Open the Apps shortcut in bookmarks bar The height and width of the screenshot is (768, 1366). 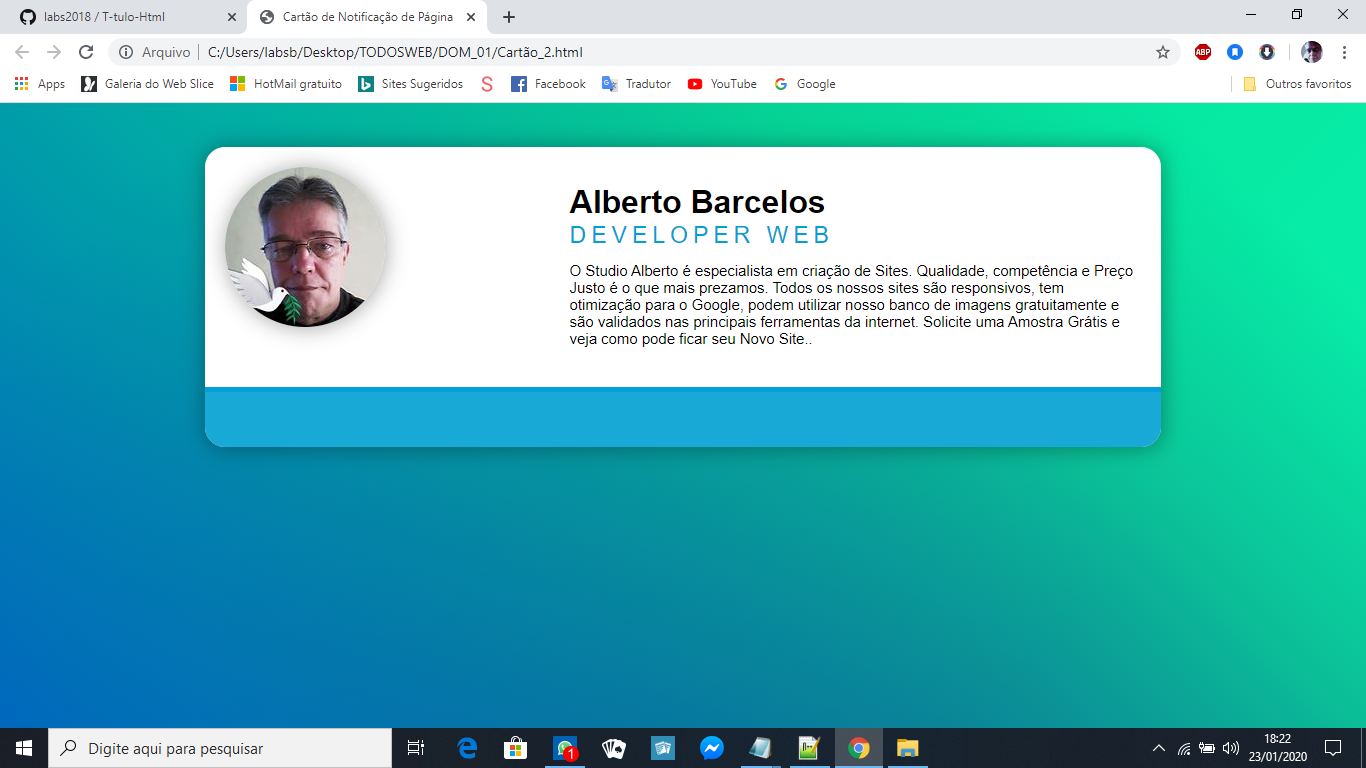tap(39, 84)
